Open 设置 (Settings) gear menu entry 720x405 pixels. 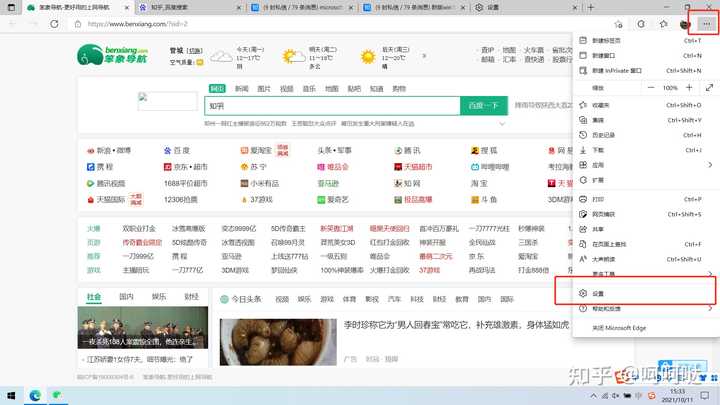(x=646, y=293)
